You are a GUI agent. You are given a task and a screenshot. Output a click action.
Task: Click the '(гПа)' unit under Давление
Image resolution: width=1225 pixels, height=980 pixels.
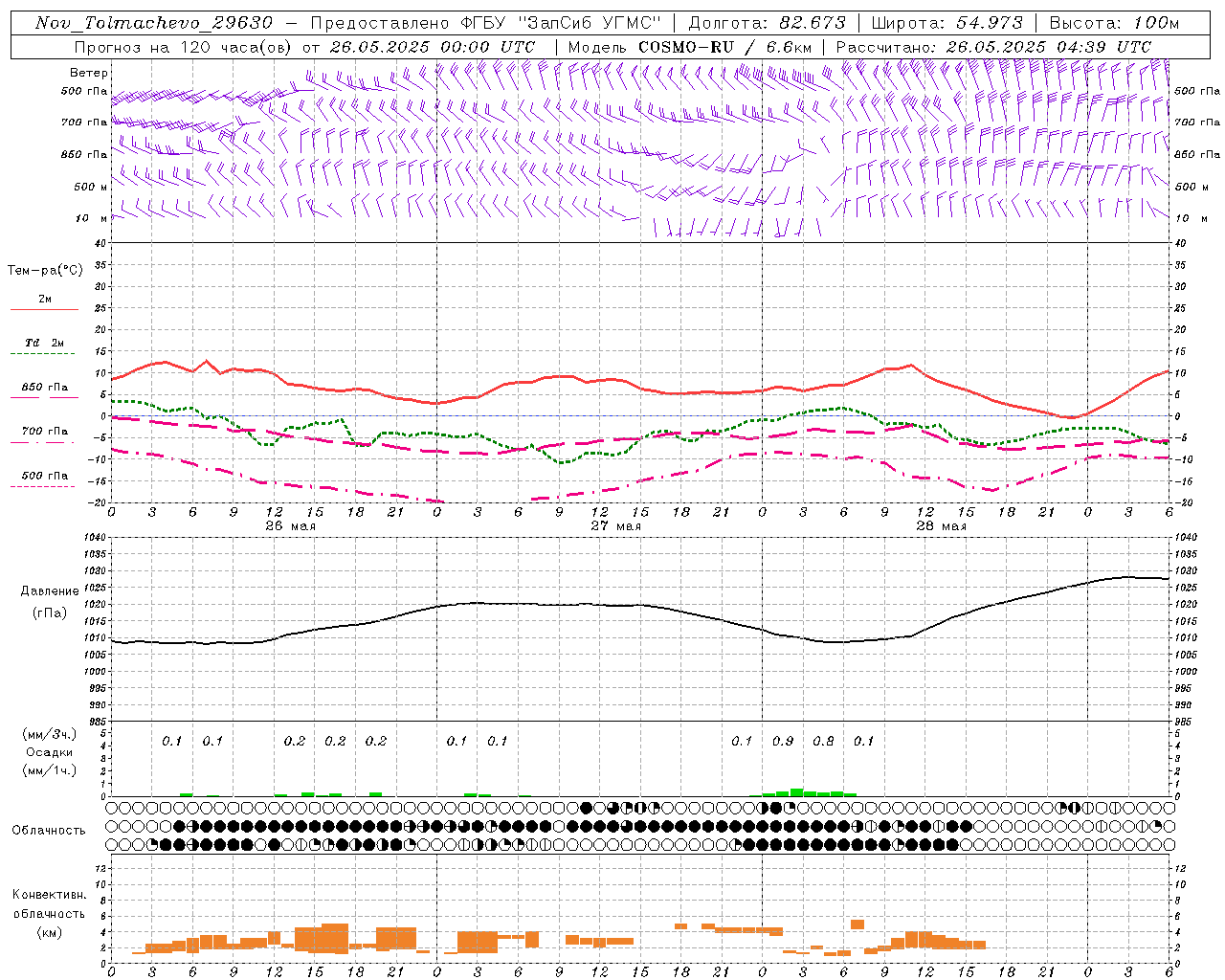click(x=49, y=612)
